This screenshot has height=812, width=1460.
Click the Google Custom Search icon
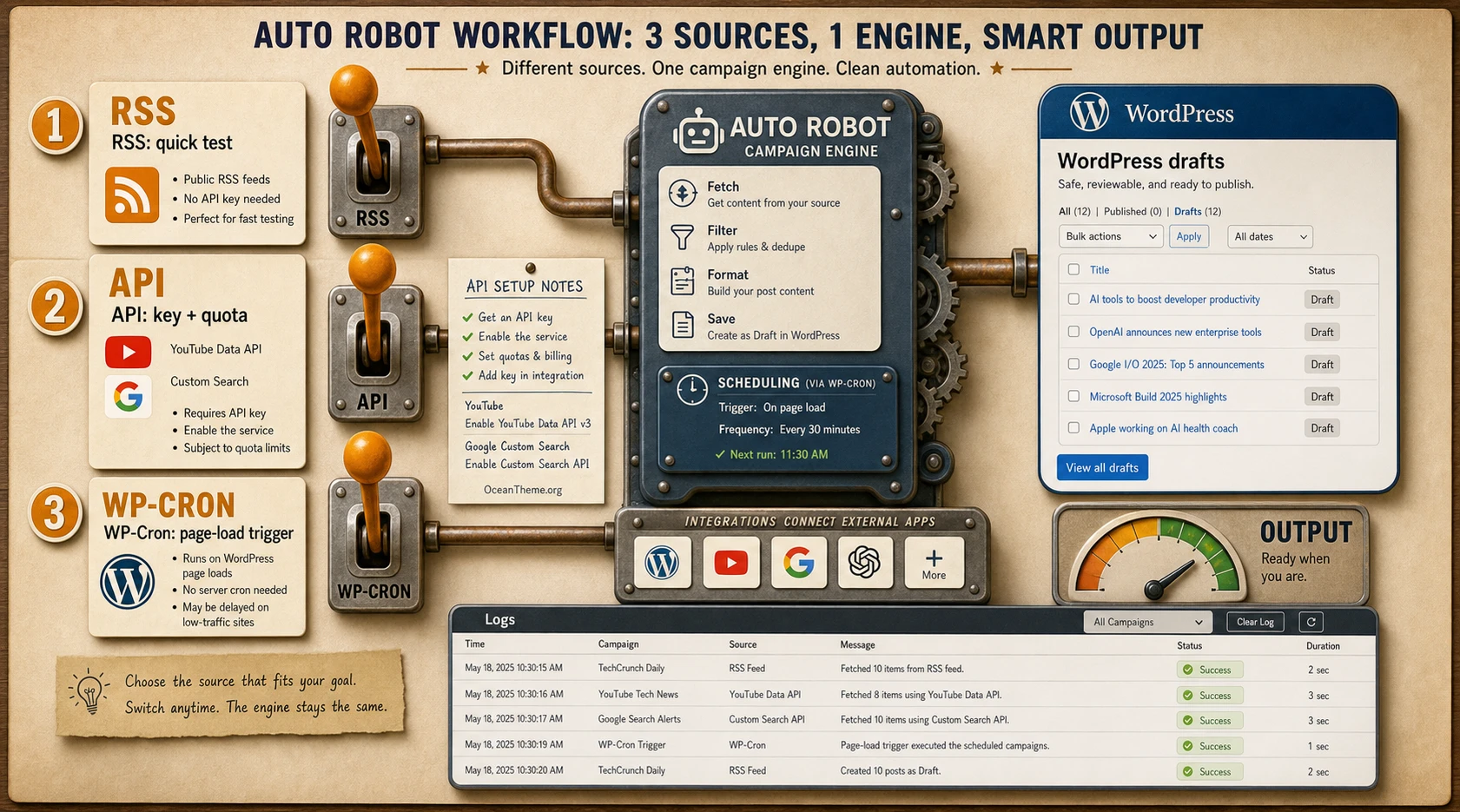[x=129, y=398]
